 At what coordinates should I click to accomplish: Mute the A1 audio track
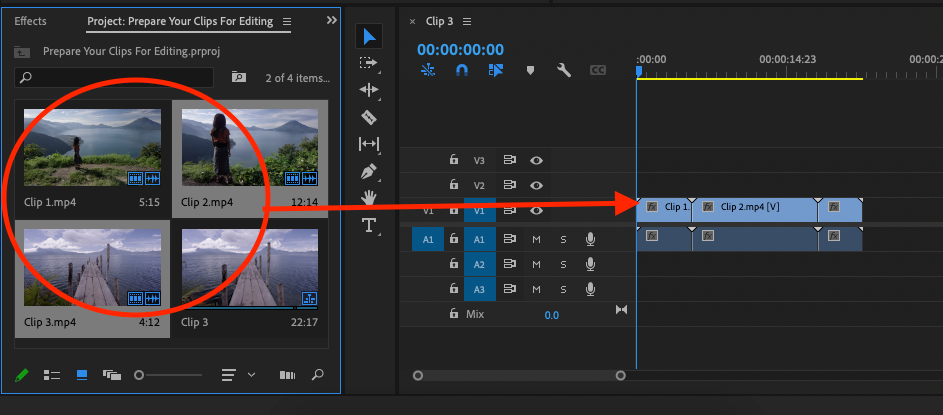pos(536,239)
